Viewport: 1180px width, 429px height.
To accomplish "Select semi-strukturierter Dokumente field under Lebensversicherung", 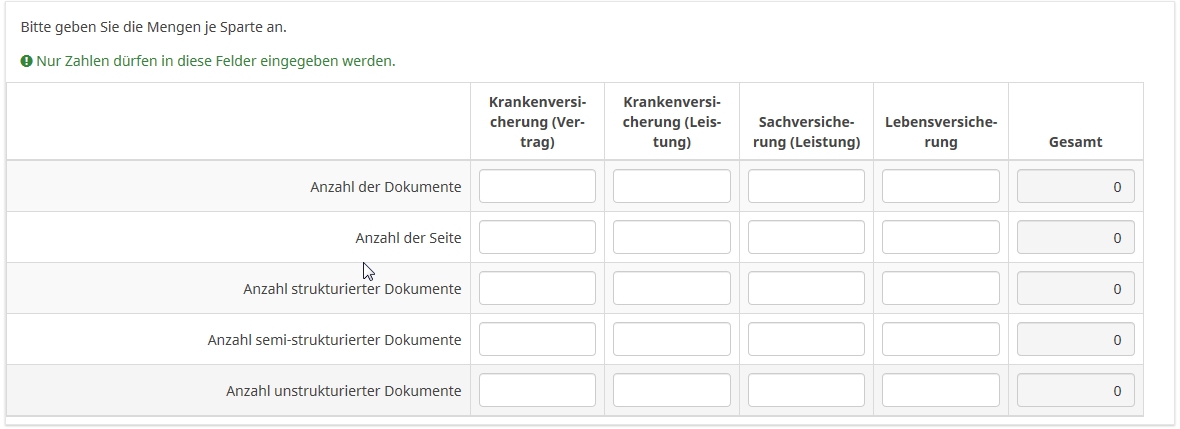I will coord(940,339).
